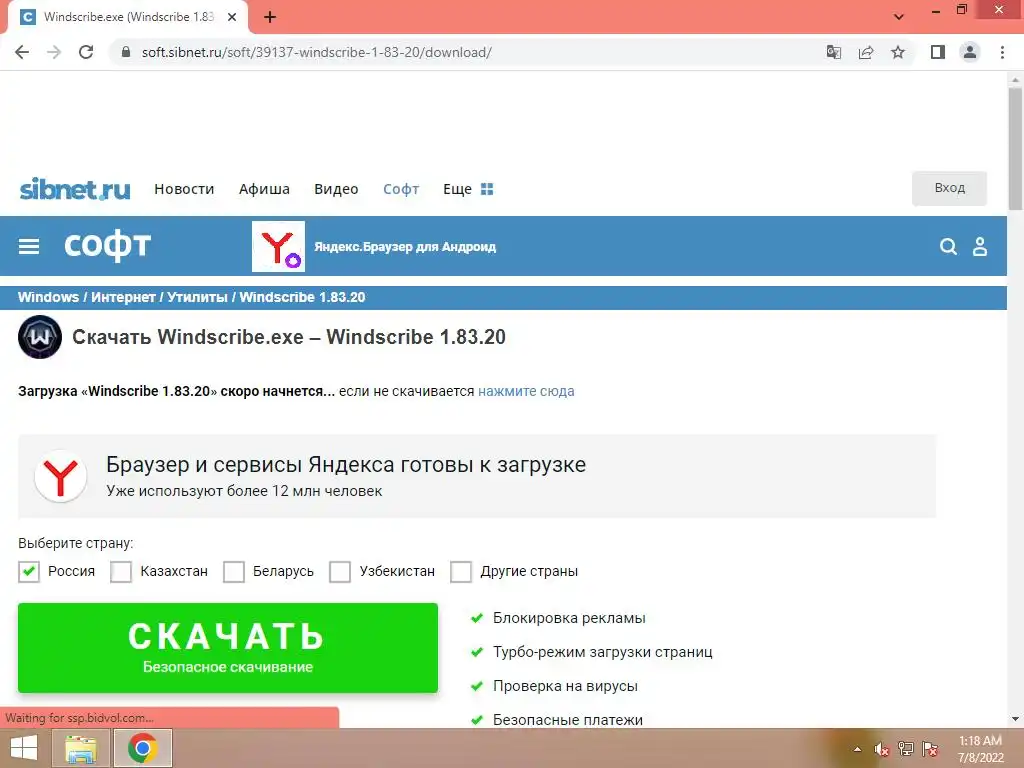The height and width of the screenshot is (768, 1024).
Task: Click the Yandex Browser Android ad icon
Action: 278,246
